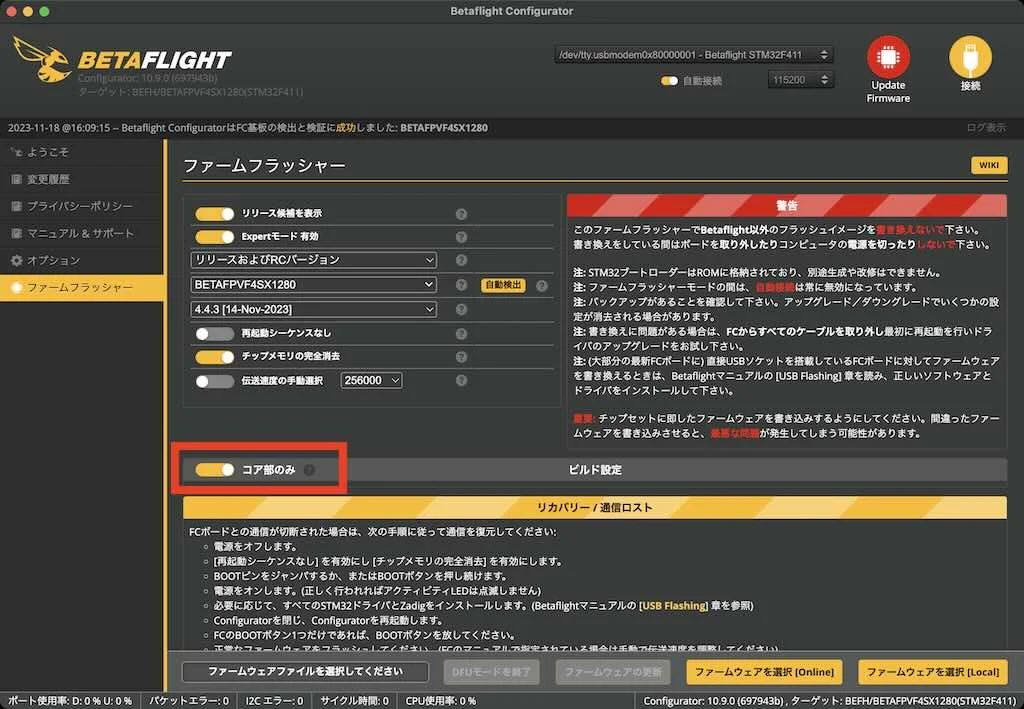Click the WIKI button

[989, 165]
